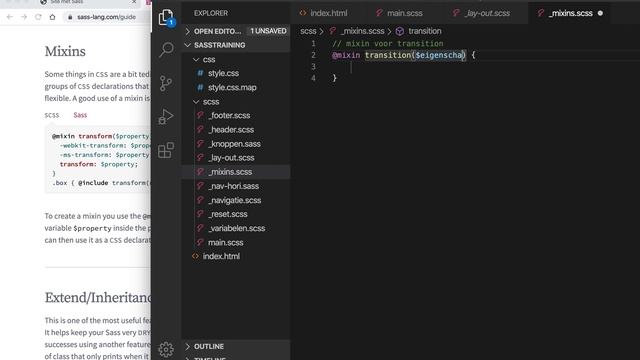
Task: Click the HTML icon on index.html tab
Action: coord(303,13)
